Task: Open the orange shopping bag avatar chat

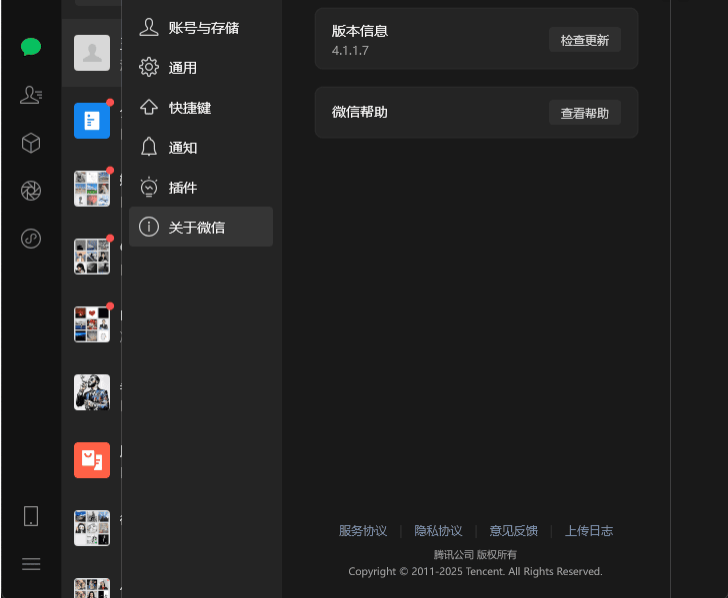Action: [92, 460]
